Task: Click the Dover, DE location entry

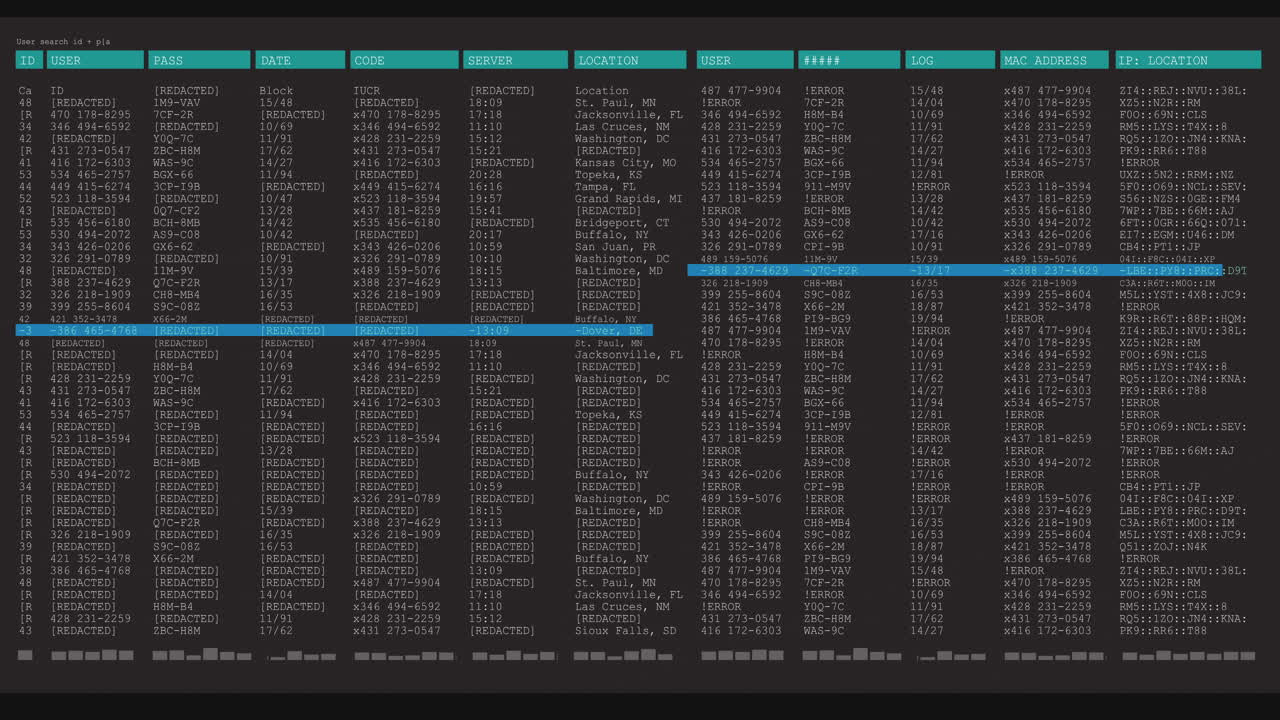Action: (x=610, y=331)
